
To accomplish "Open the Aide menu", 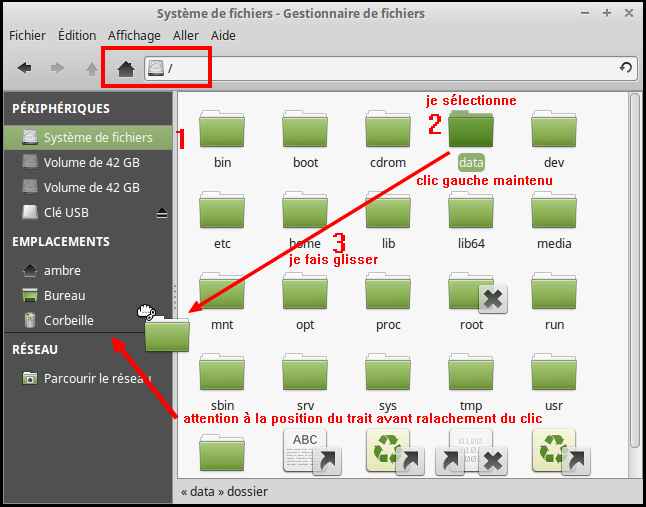I will (x=223, y=35).
